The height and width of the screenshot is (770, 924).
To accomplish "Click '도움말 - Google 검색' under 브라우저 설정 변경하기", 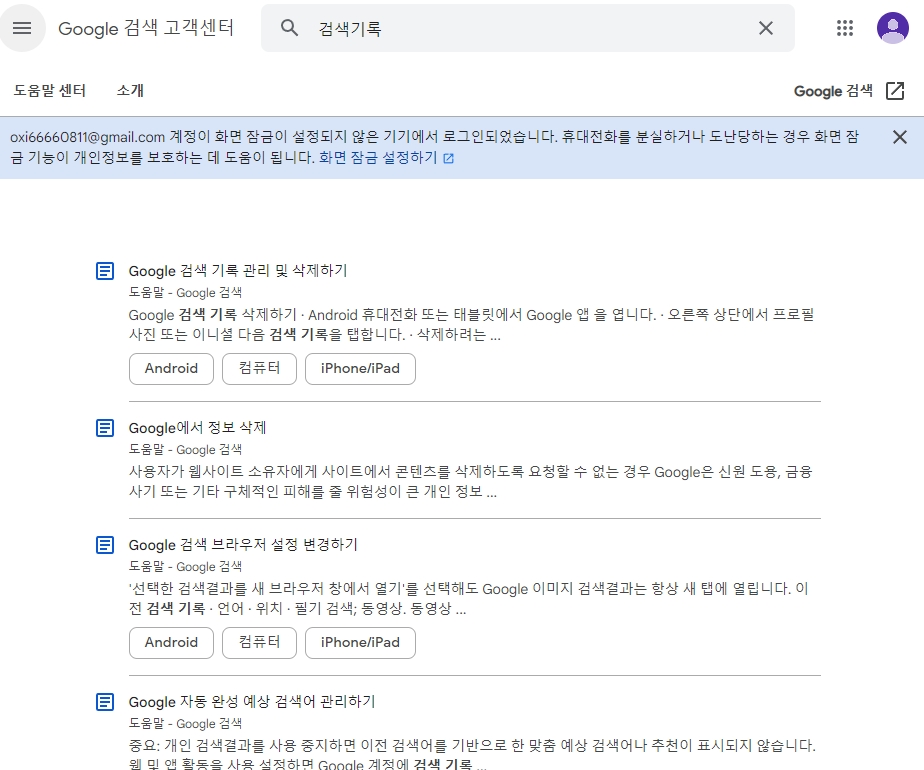I will coord(186,567).
